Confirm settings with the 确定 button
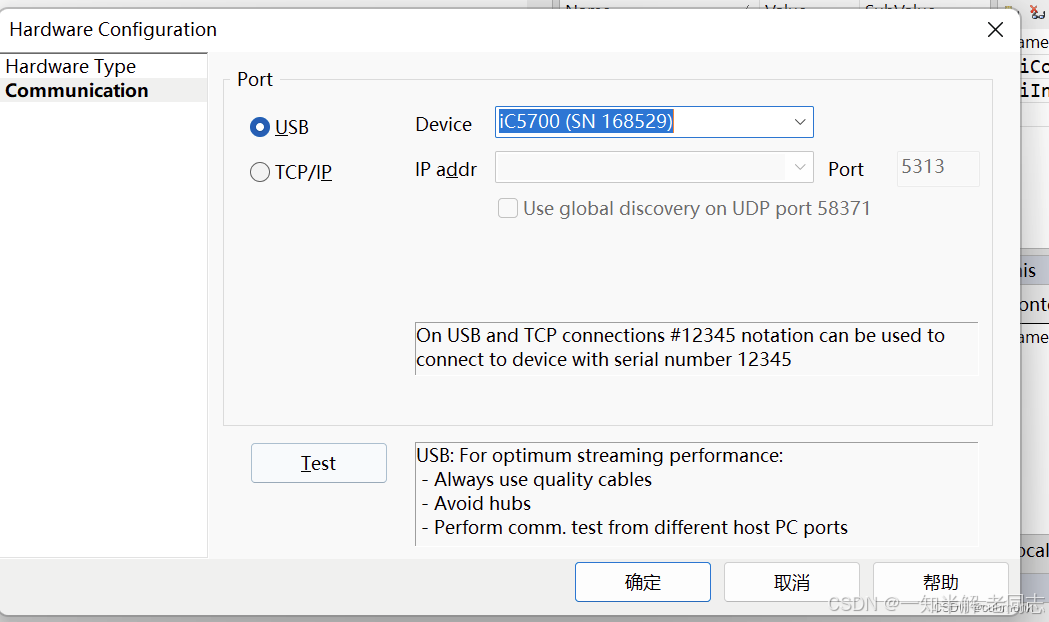 point(642,581)
